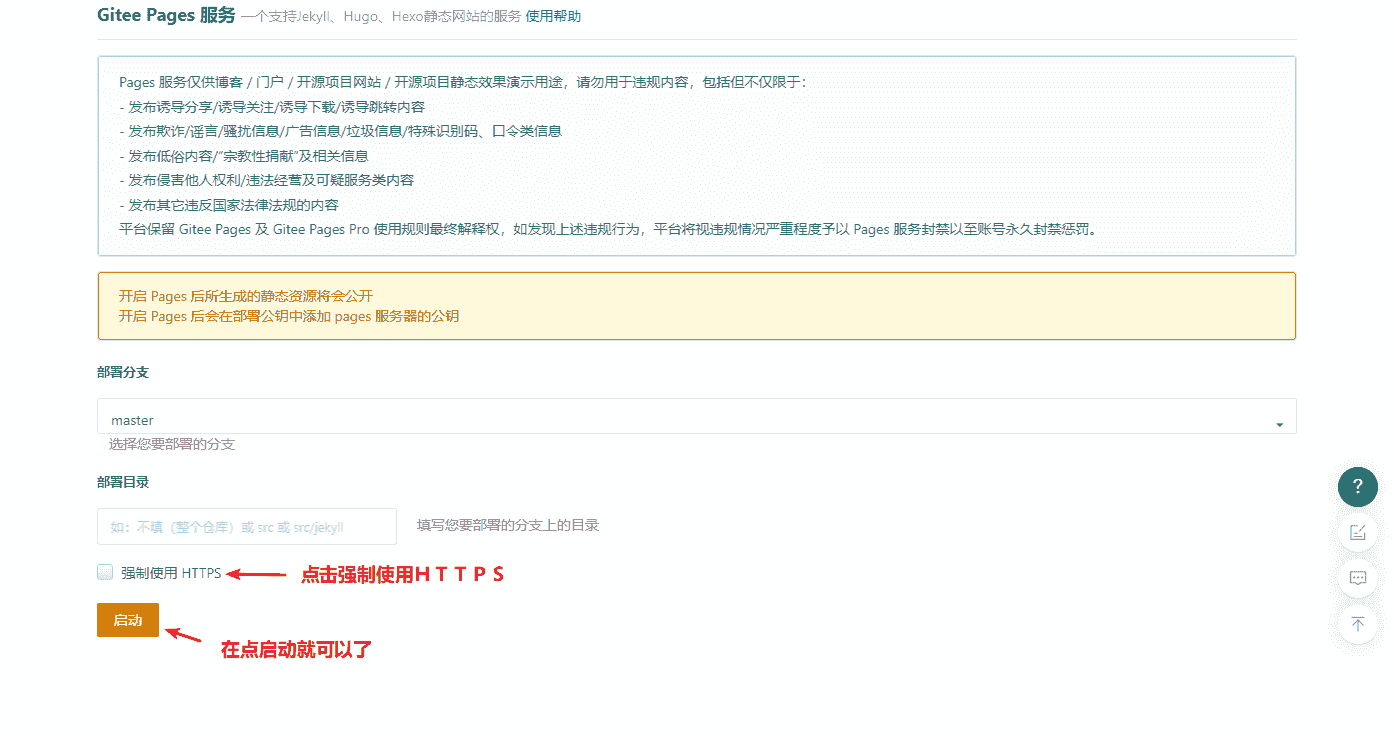Focus the 部署目录 directory input field

[246, 526]
